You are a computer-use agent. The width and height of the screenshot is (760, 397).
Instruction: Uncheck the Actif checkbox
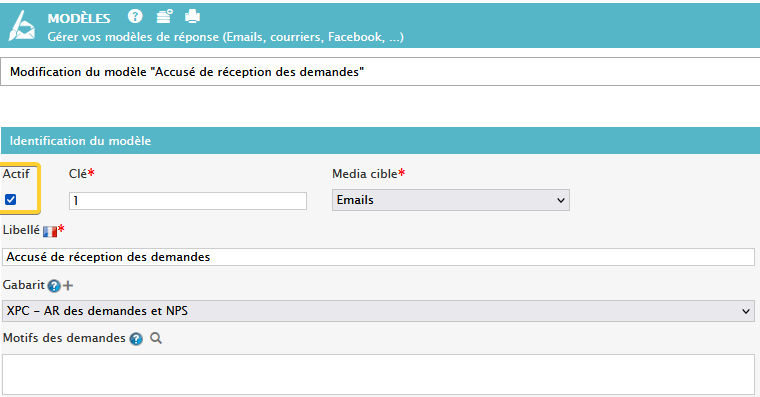click(10, 199)
